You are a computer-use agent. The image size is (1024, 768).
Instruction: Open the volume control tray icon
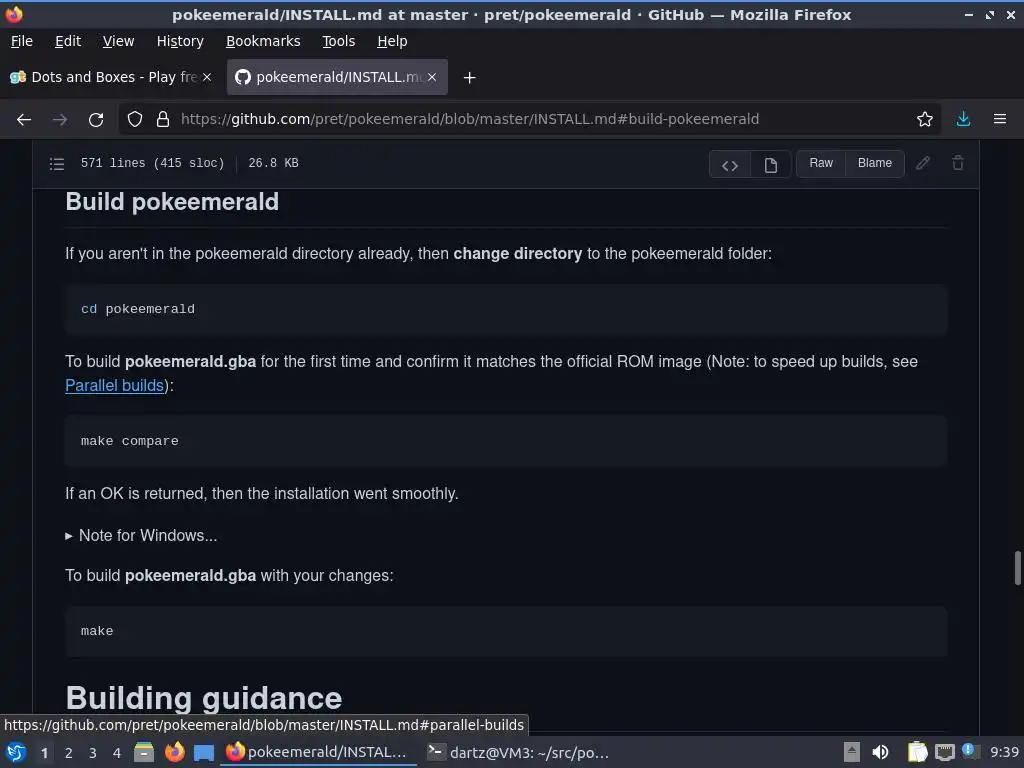pyautogui.click(x=880, y=752)
